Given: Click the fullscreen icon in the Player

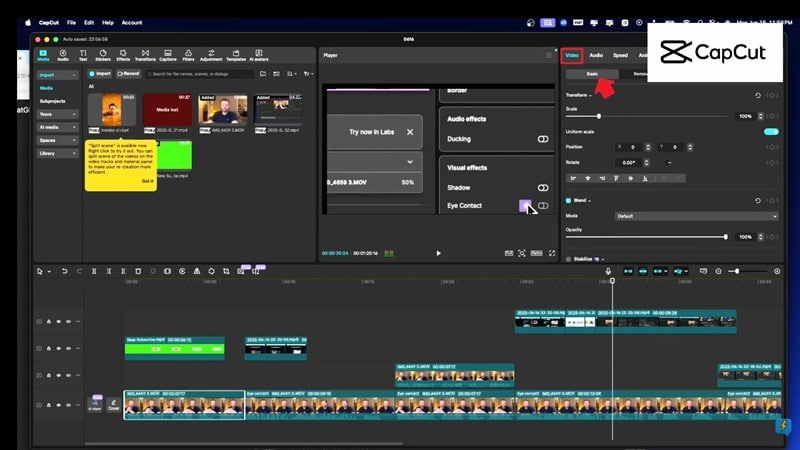Looking at the screenshot, I should 552,253.
